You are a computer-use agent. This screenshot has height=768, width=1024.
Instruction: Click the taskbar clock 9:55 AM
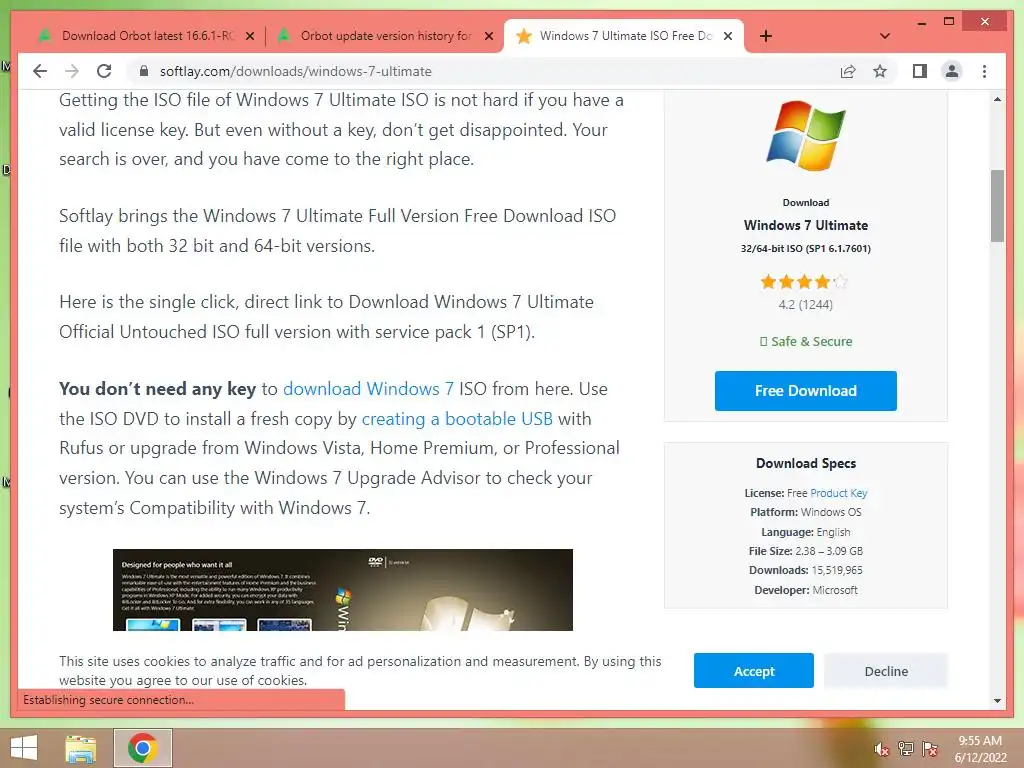(980, 748)
